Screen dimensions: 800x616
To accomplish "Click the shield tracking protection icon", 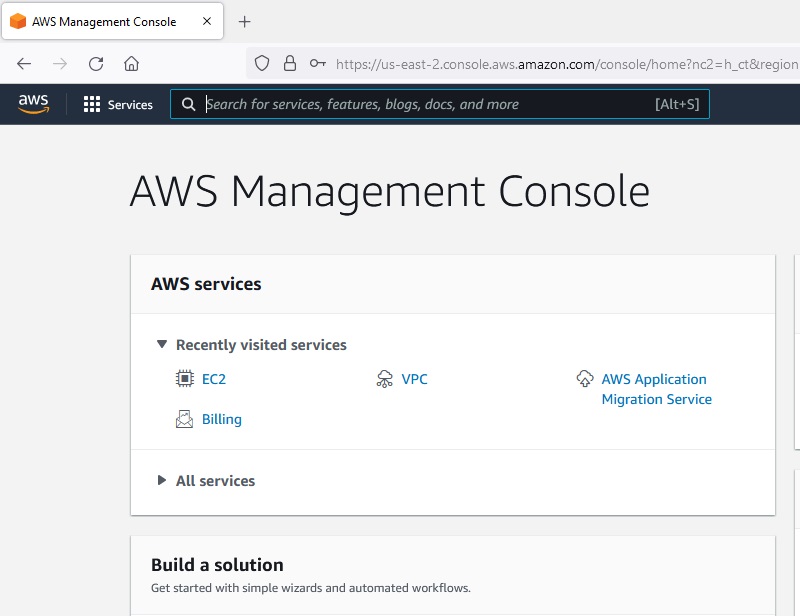I will (x=262, y=63).
